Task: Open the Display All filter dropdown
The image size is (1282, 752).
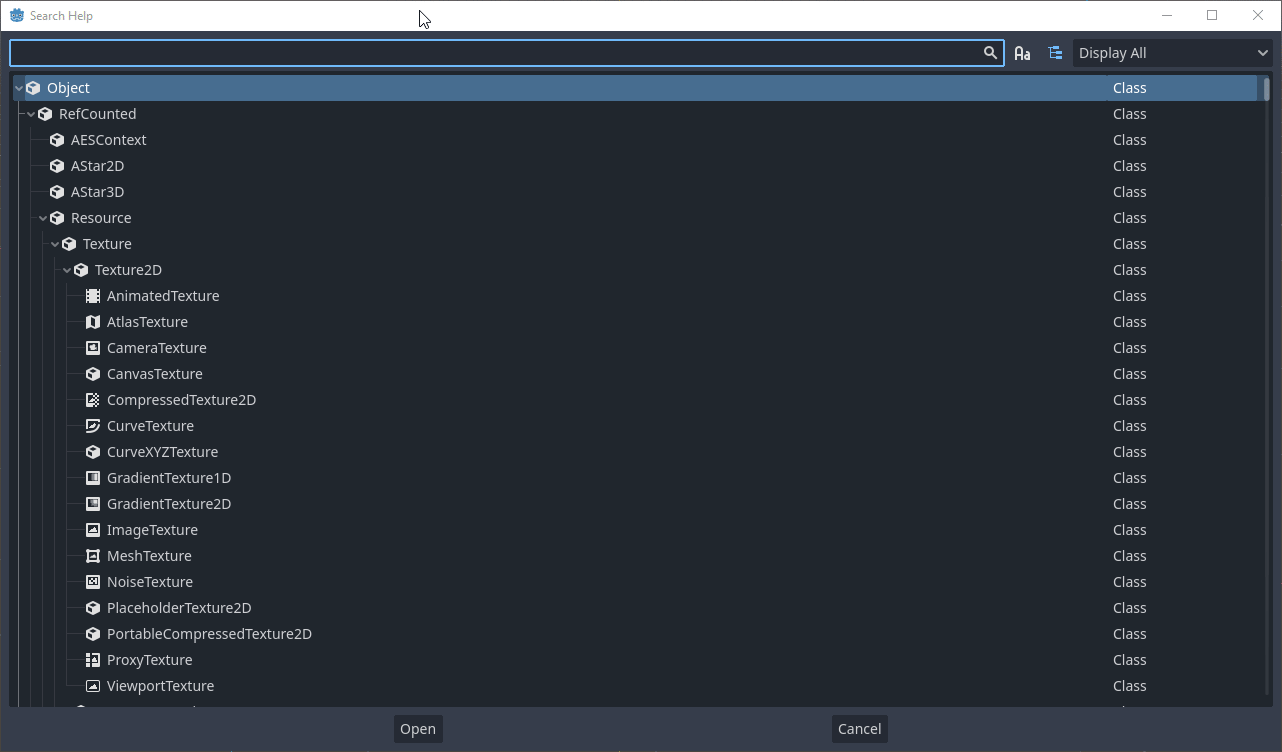Action: point(1172,53)
